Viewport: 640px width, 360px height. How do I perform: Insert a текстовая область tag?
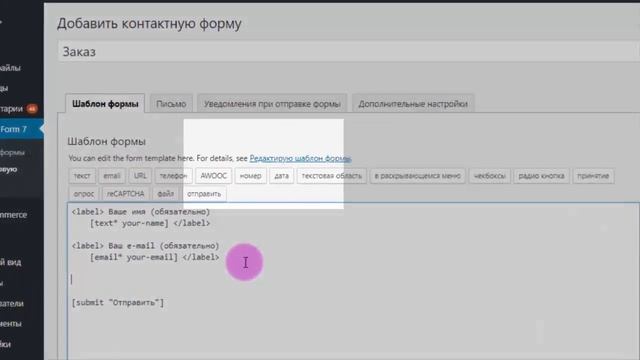point(331,176)
